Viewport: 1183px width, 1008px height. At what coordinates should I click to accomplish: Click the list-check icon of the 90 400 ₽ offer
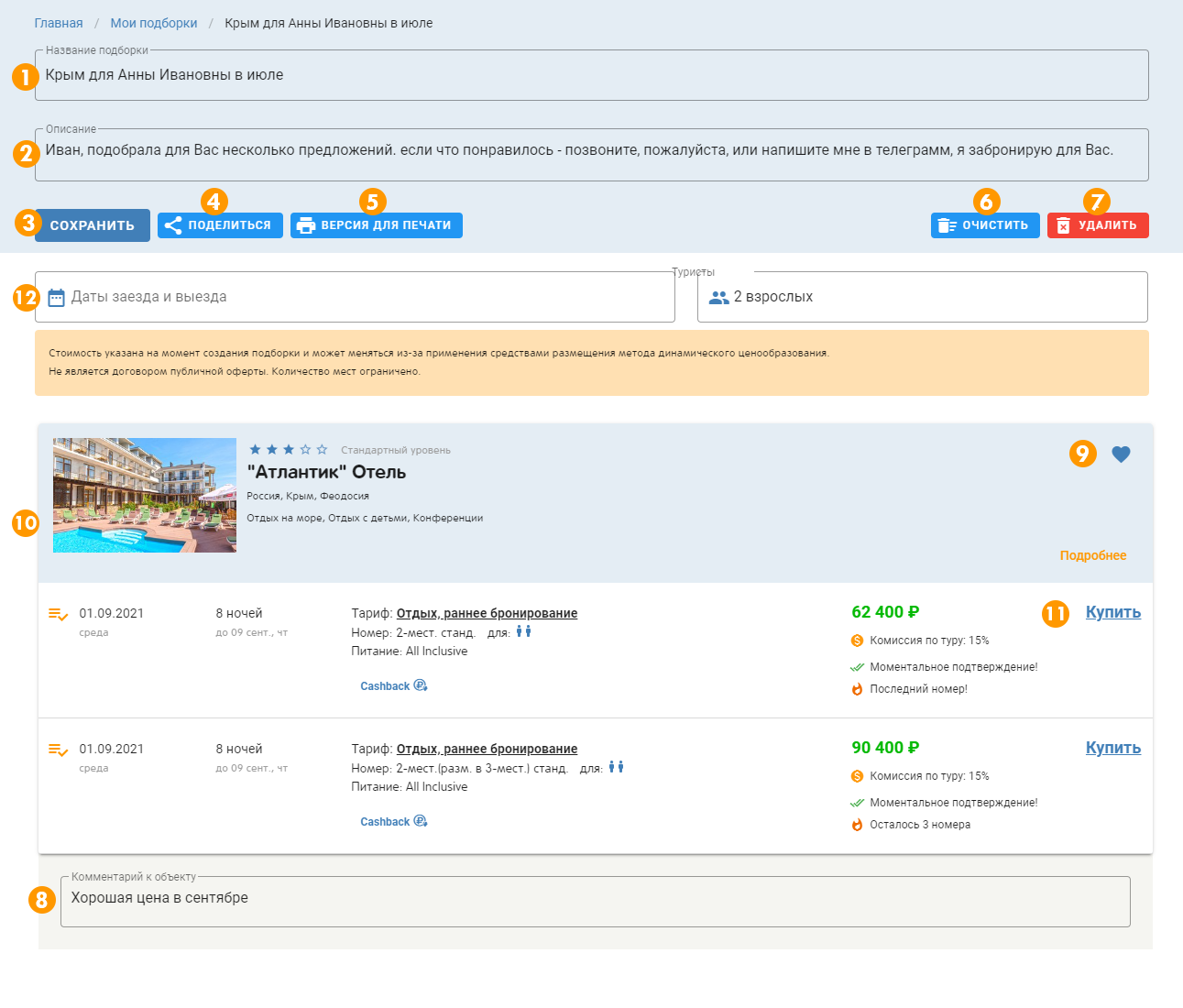(58, 750)
